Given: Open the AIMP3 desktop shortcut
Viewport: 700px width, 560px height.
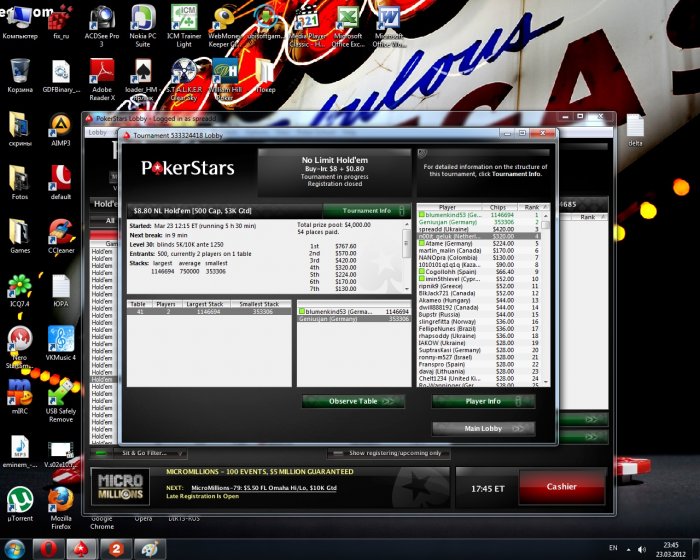Looking at the screenshot, I should point(61,129).
